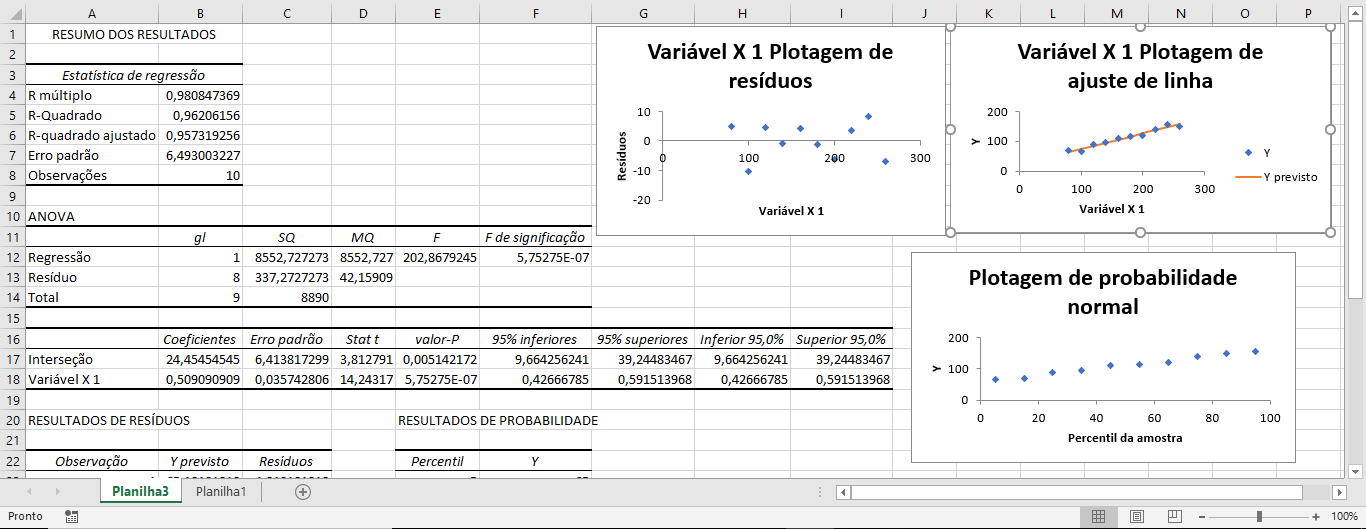
Task: Select the 'Observações' label cell
Action: (92, 175)
